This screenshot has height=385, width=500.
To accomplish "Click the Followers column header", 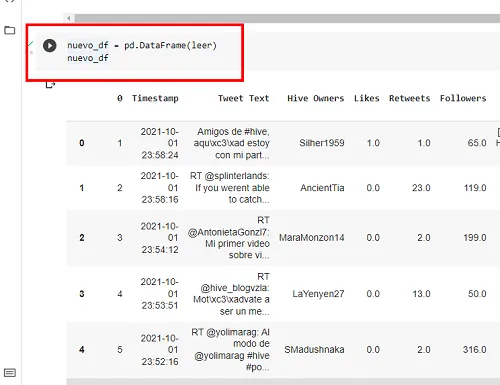I will coord(463,98).
